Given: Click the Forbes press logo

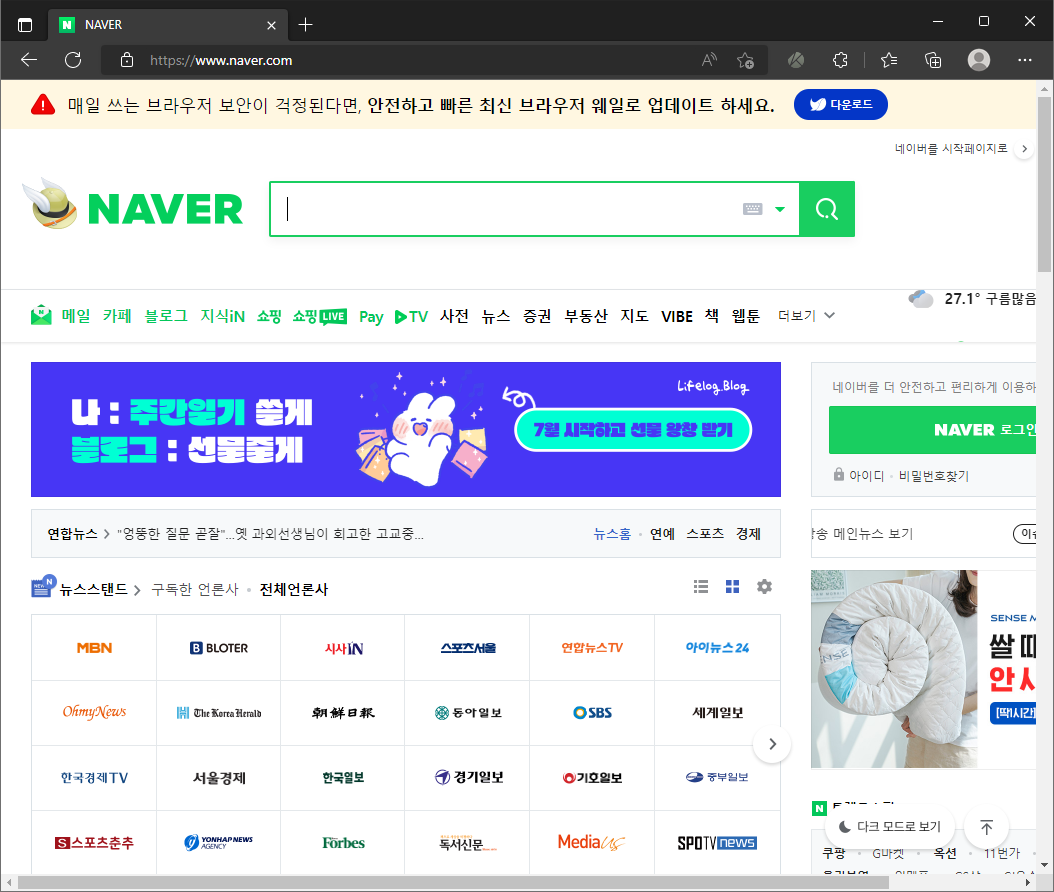Looking at the screenshot, I should 343,843.
